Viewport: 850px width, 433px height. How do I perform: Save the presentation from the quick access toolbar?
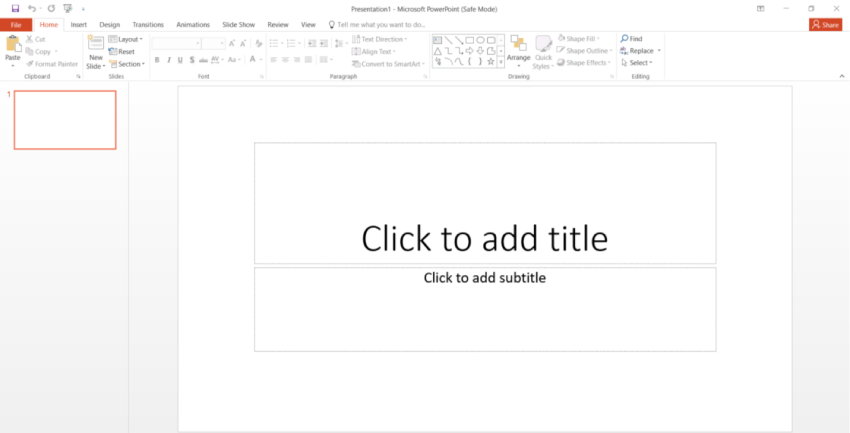15,9
